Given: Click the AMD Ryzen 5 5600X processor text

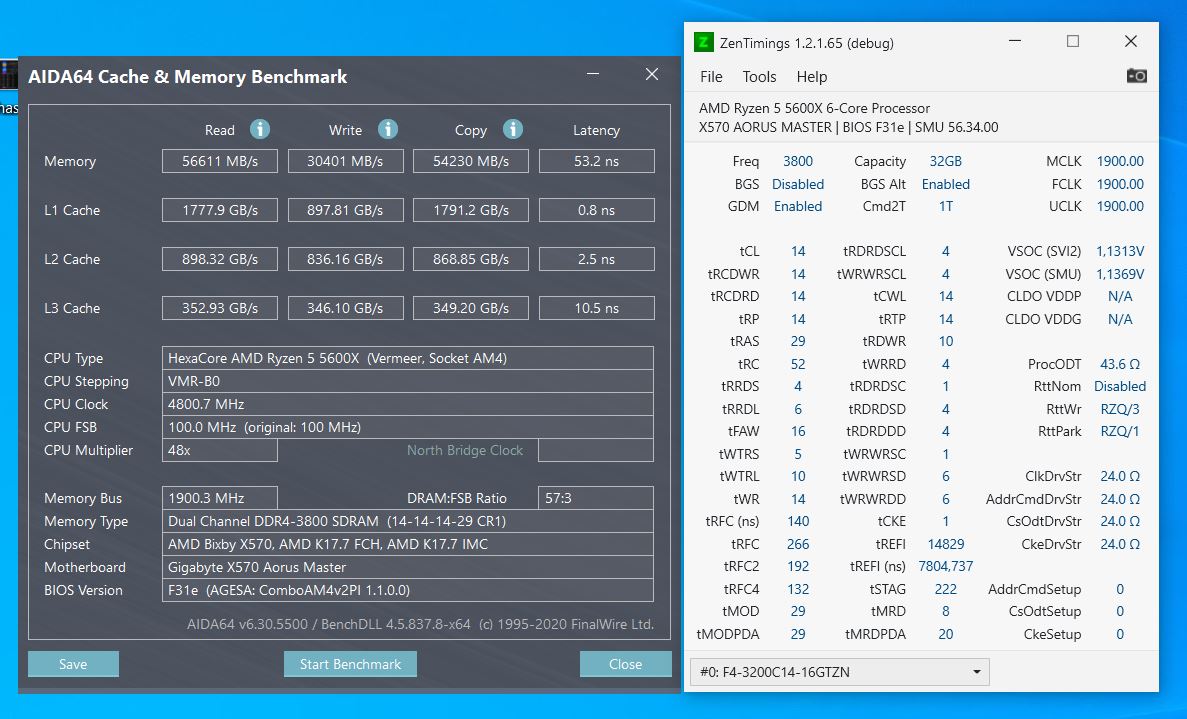Looking at the screenshot, I should (x=815, y=108).
